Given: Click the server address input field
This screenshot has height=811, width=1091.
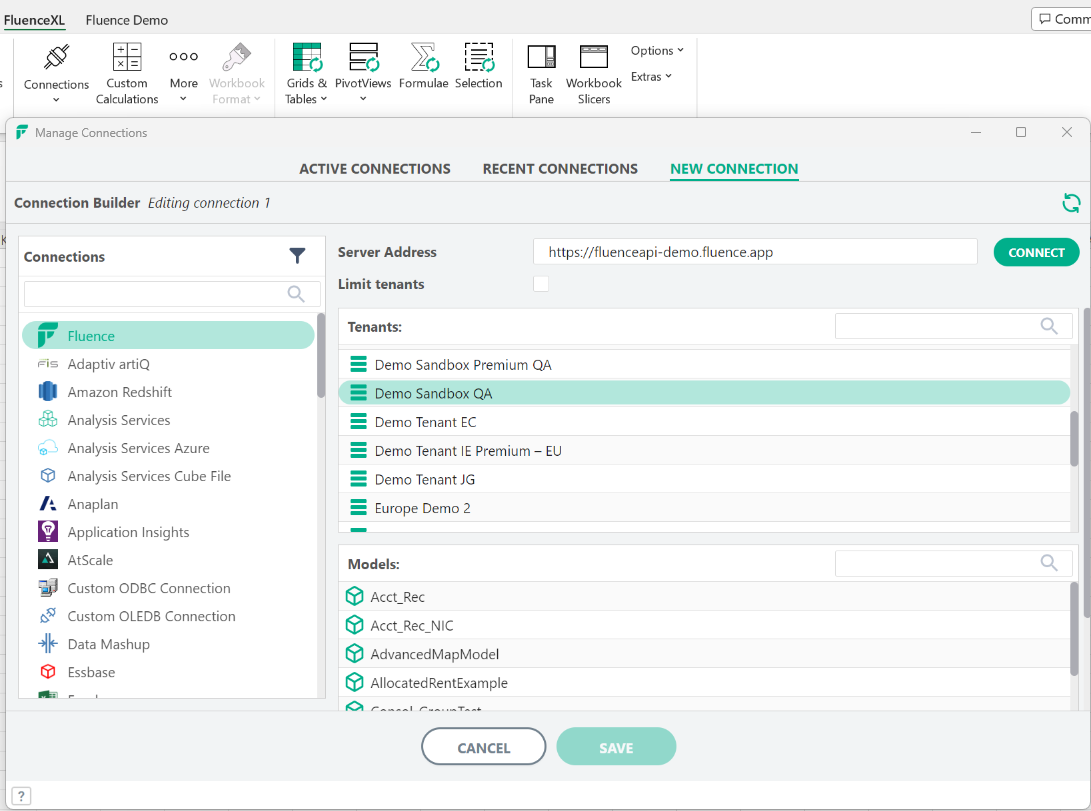Looking at the screenshot, I should (754, 251).
